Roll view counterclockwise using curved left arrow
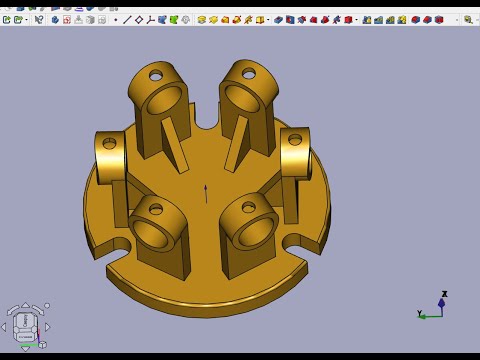The width and height of the screenshot is (480, 360). [x=12, y=310]
